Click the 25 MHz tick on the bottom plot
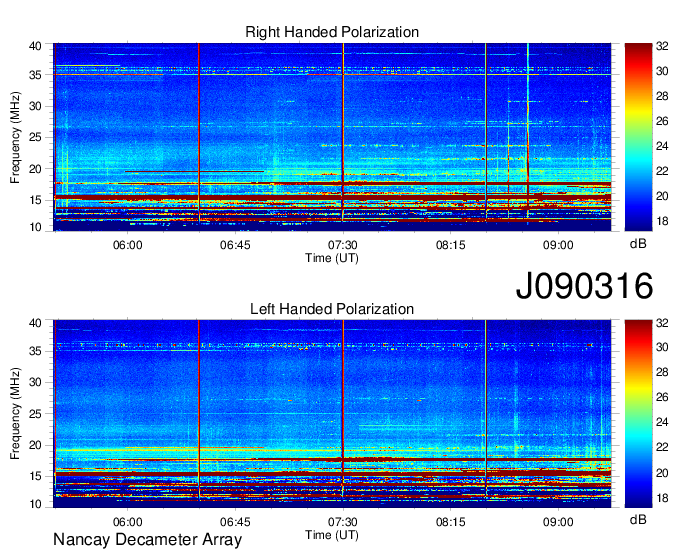 [35, 414]
